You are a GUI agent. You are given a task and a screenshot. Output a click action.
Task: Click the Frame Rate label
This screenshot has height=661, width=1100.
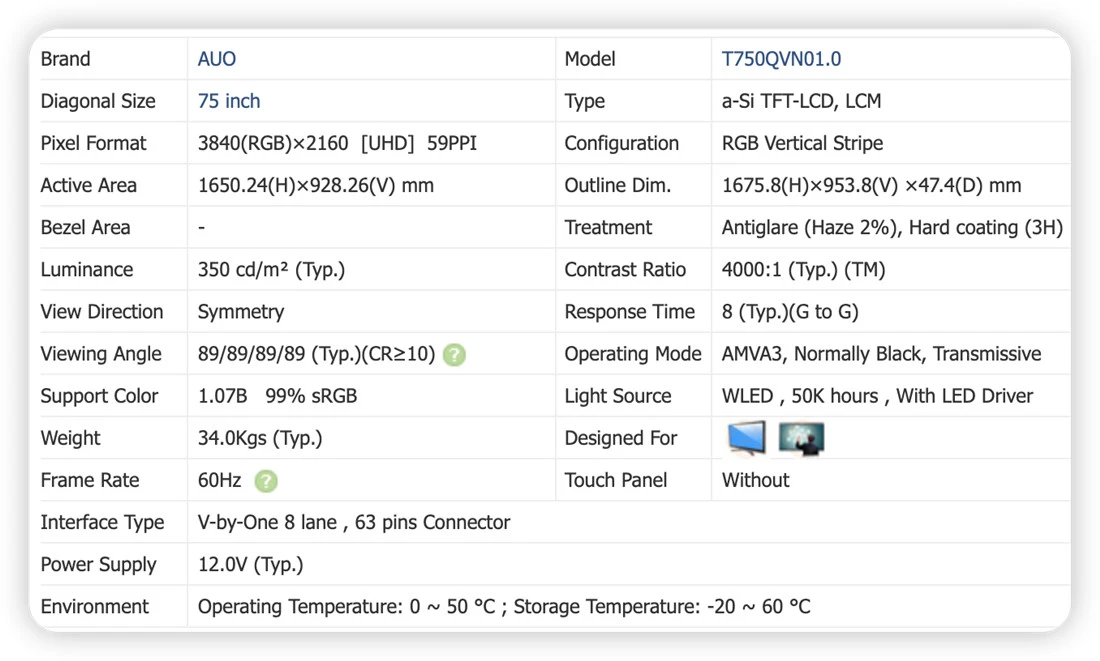click(x=90, y=480)
